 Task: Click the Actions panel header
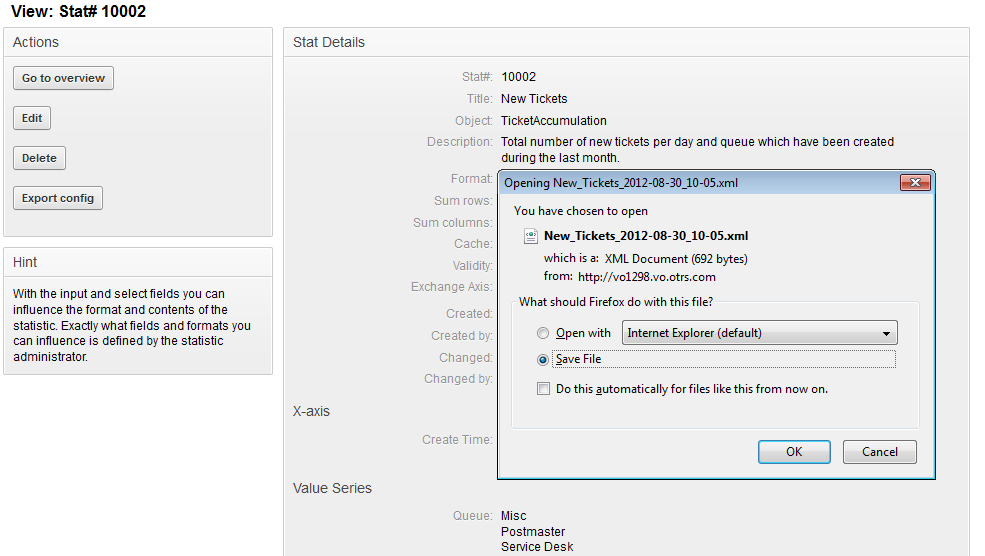click(x=36, y=42)
